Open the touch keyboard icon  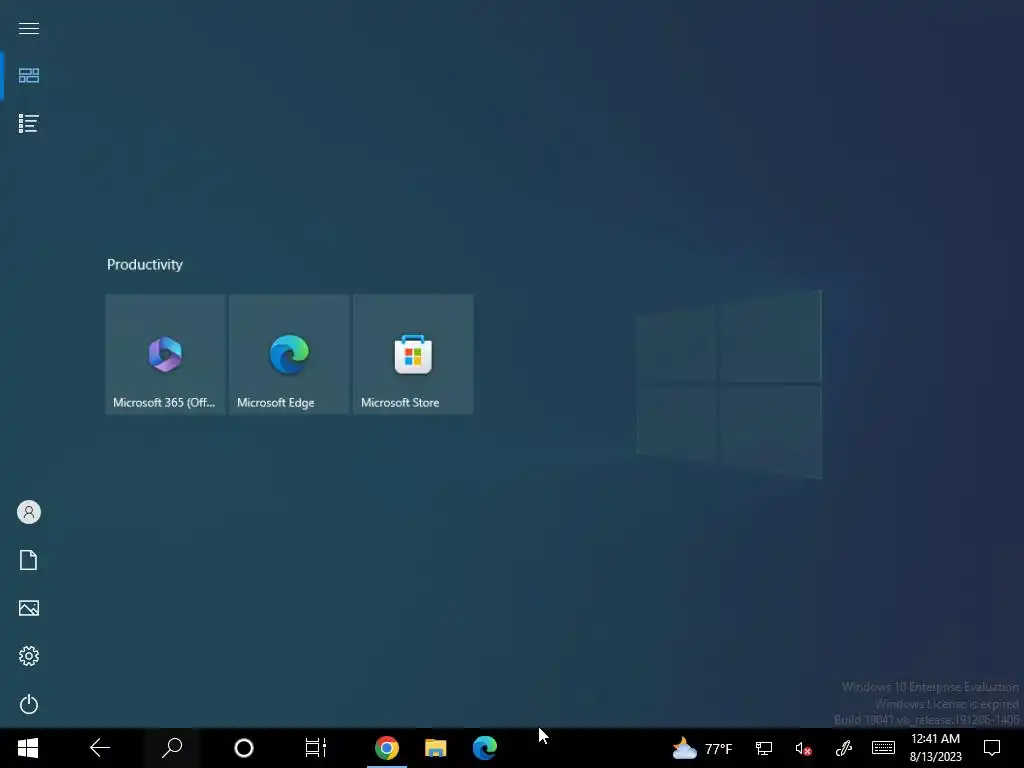pyautogui.click(x=883, y=748)
